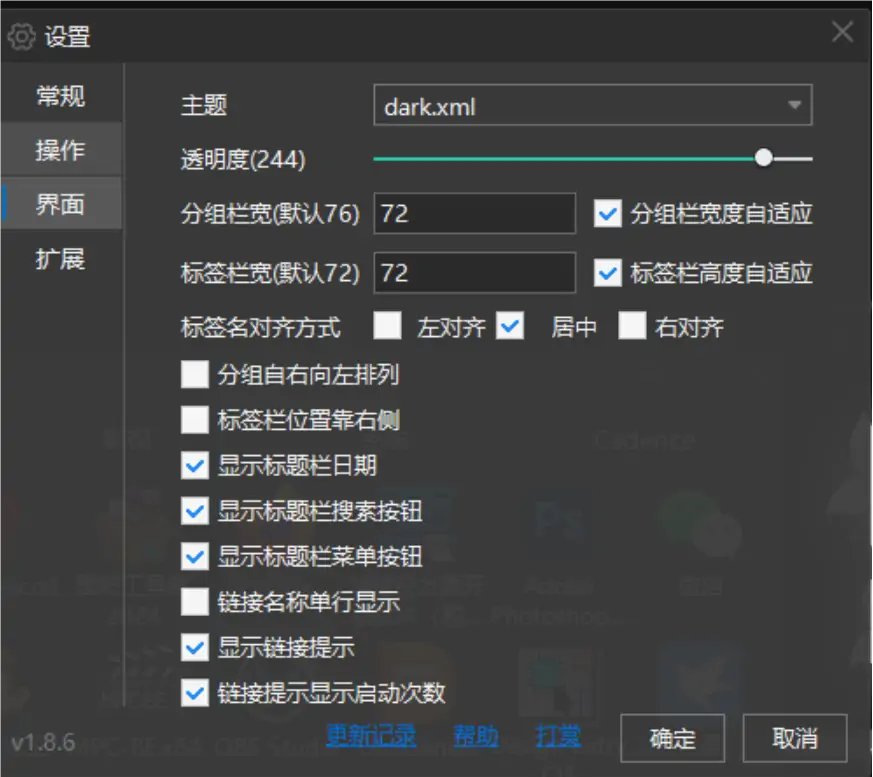The image size is (873, 777).
Task: Check the 右对齐 alignment option
Action: [x=632, y=326]
